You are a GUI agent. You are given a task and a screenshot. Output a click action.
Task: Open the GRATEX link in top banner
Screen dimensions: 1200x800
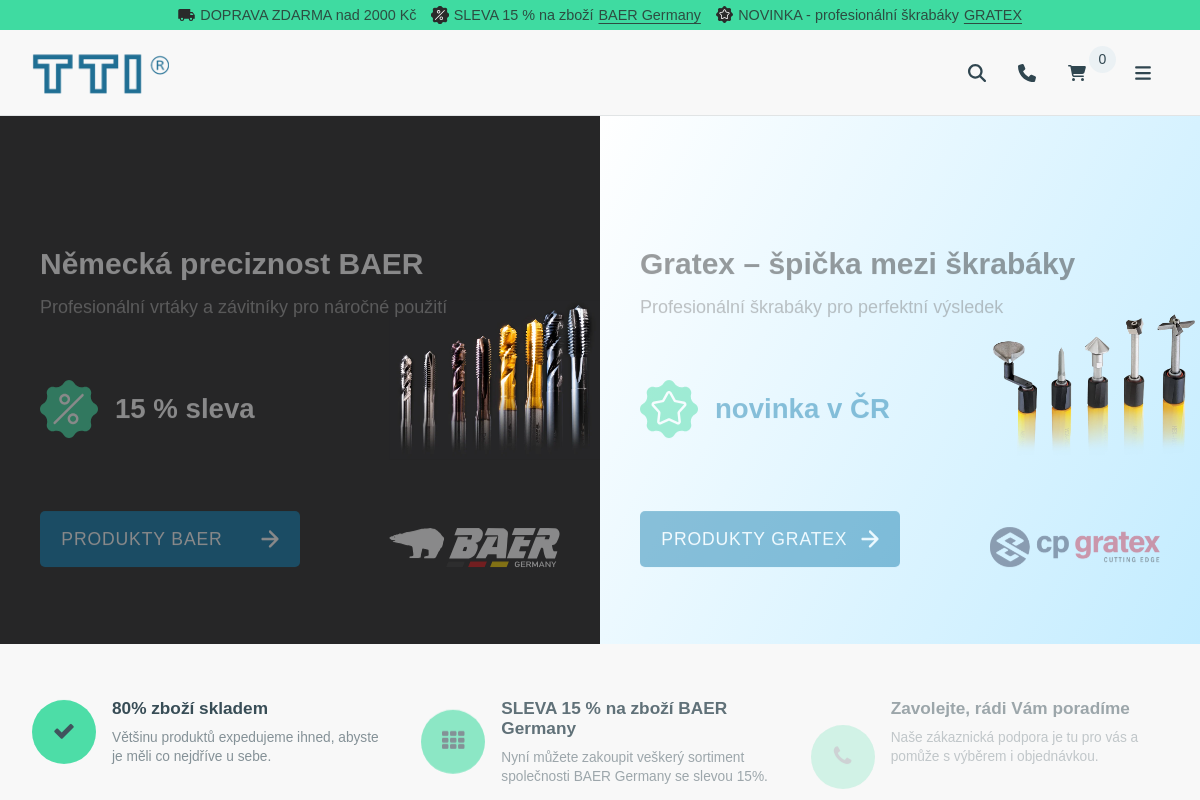pos(993,15)
